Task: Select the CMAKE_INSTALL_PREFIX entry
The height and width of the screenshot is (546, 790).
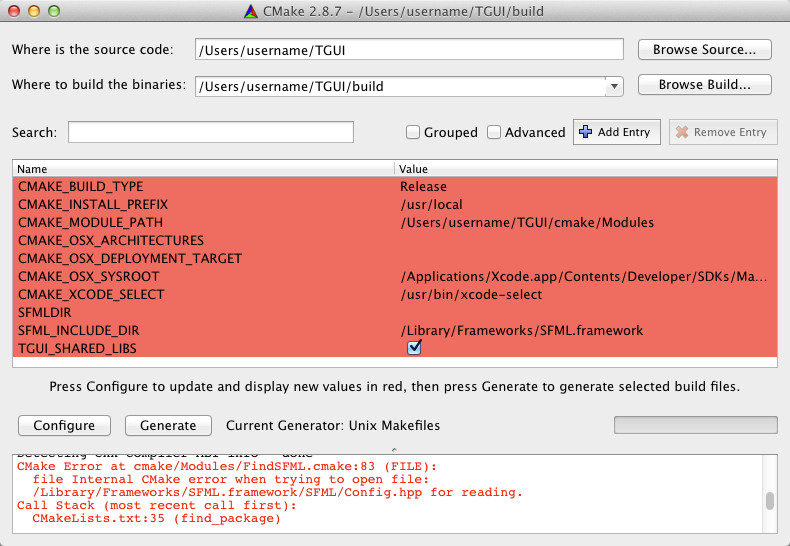Action: click(x=93, y=204)
